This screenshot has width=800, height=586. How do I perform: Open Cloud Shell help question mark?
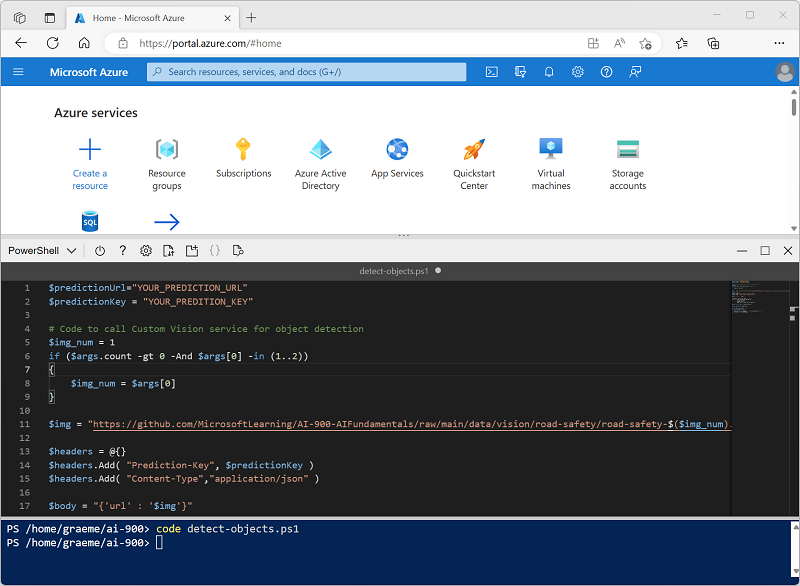(x=122, y=250)
